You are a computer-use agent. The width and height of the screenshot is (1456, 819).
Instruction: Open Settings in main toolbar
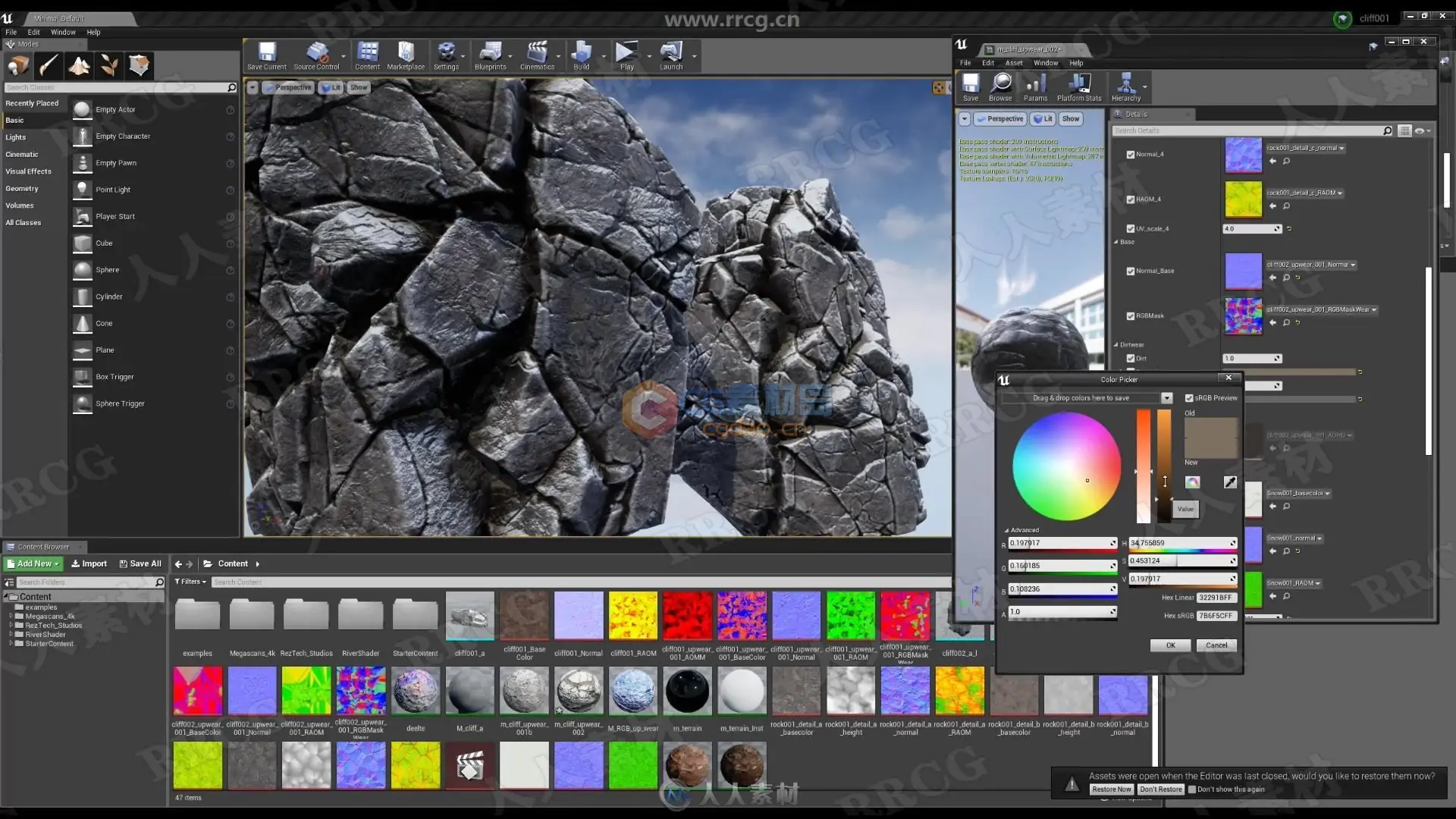coord(446,56)
